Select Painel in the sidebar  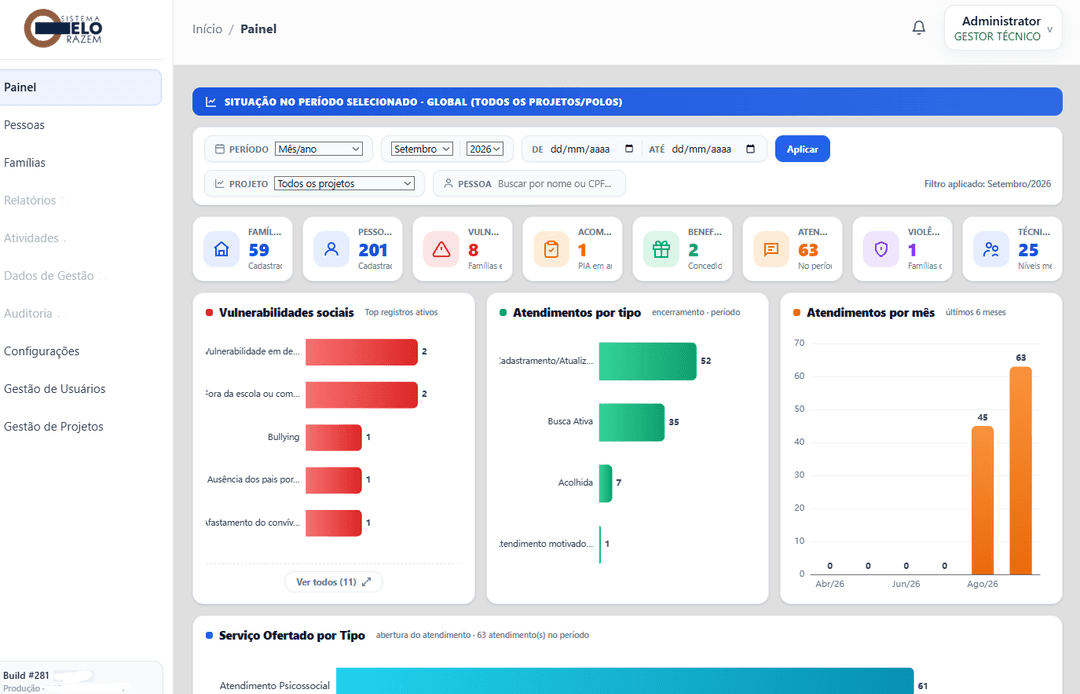click(x=81, y=87)
